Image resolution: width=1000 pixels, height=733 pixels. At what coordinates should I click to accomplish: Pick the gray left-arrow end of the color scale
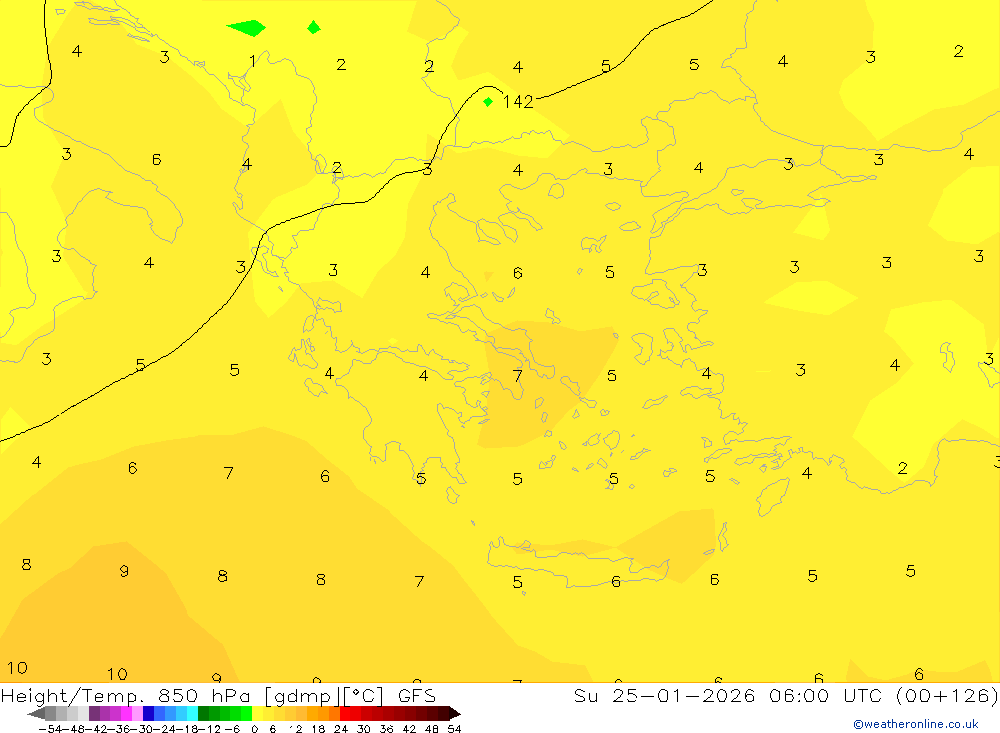pos(36,713)
